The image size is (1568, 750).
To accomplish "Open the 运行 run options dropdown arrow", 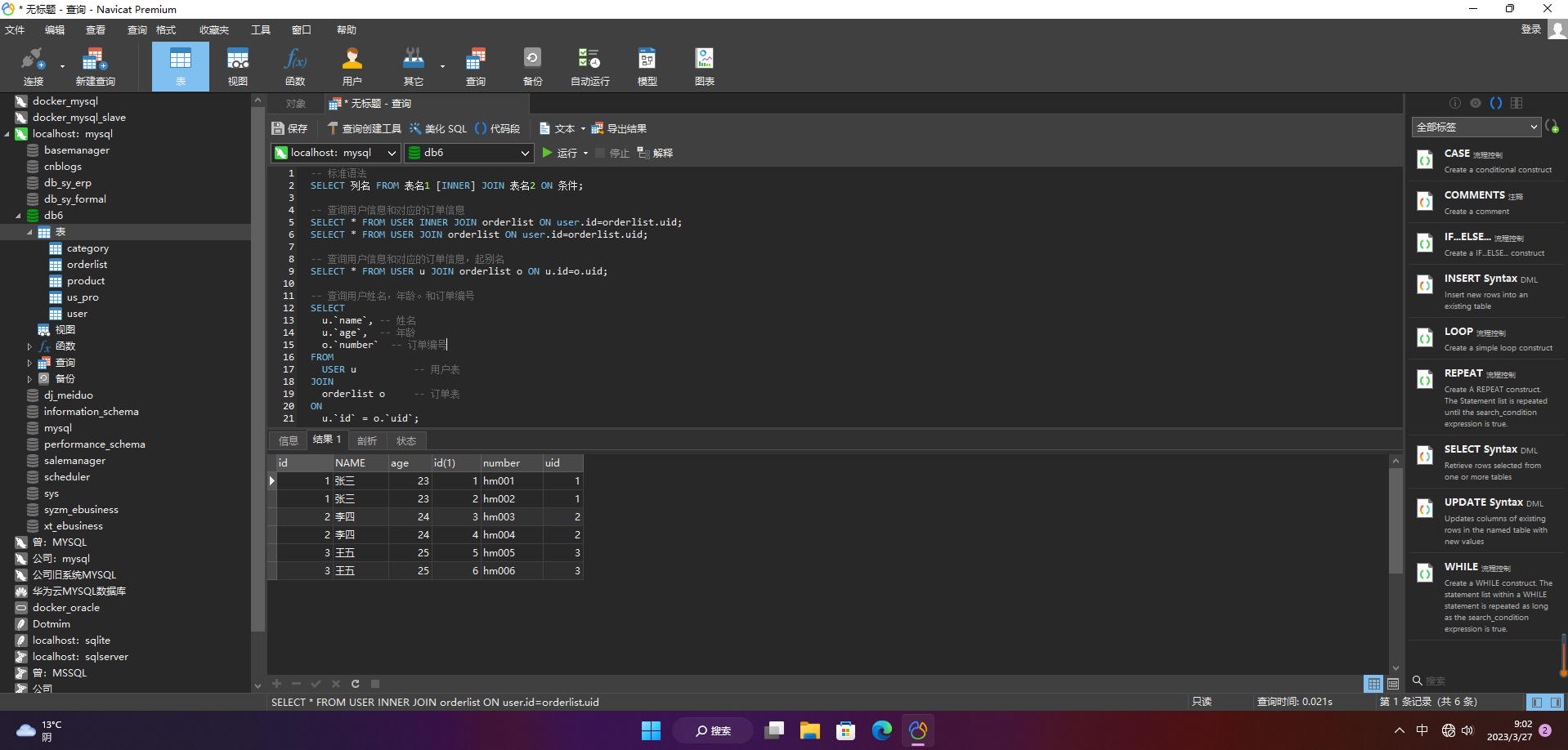I will [x=585, y=154].
